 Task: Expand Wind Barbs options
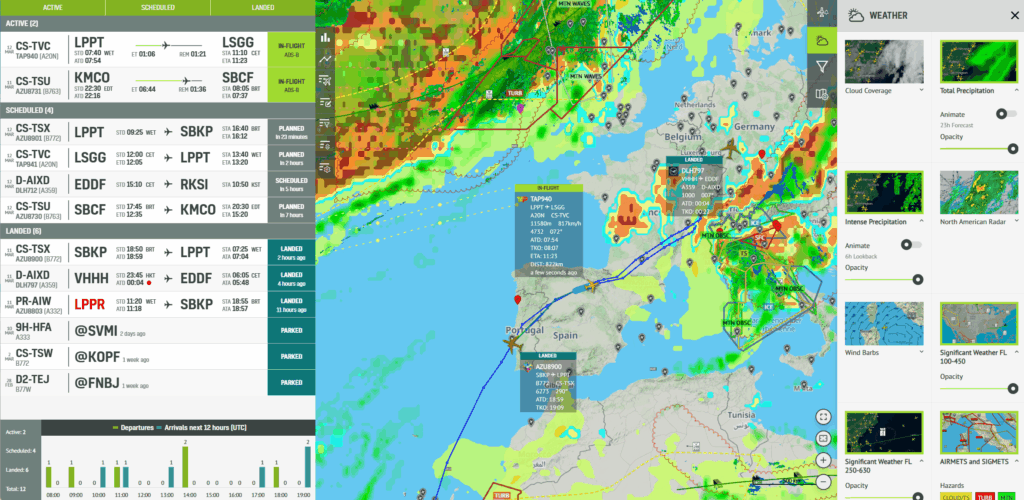click(921, 352)
